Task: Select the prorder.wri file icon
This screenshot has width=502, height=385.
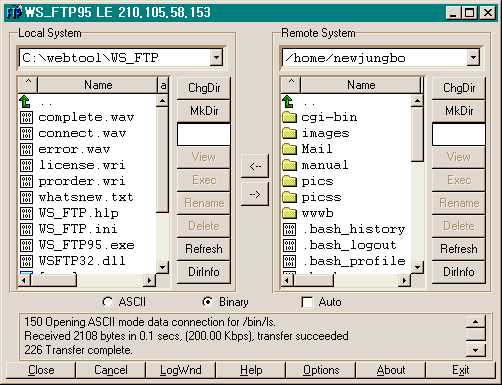Action: [26, 181]
